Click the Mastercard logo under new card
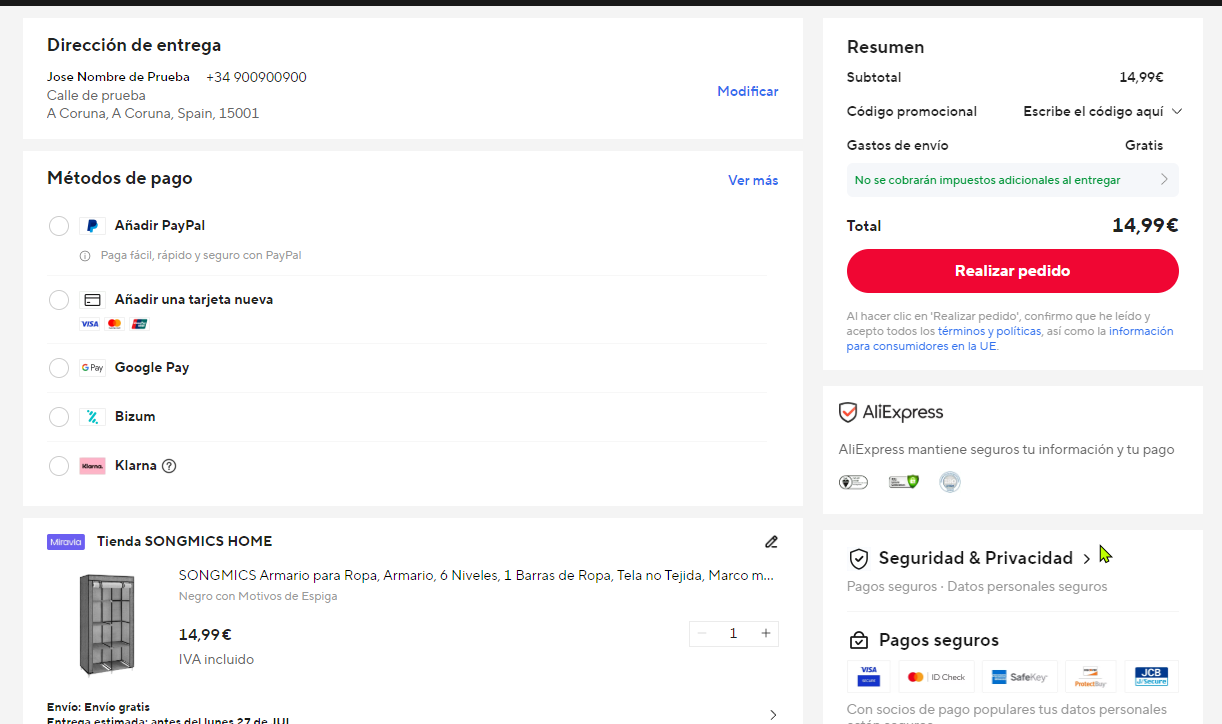The width and height of the screenshot is (1222, 724). [114, 324]
